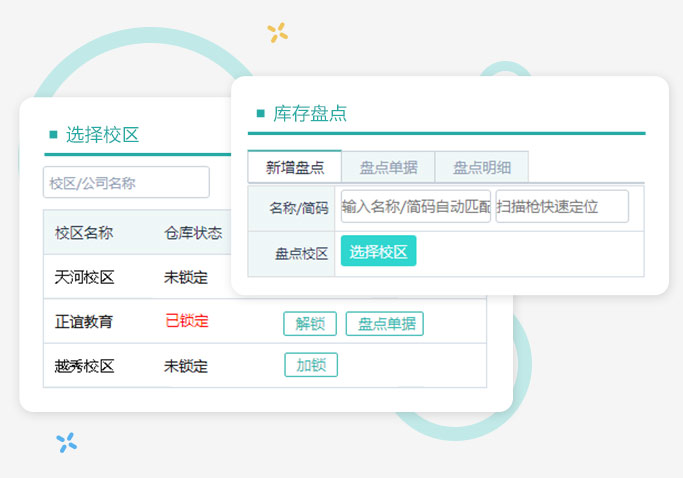Switch to the 盘点明细 tab
683x478 pixels.
pos(481,167)
